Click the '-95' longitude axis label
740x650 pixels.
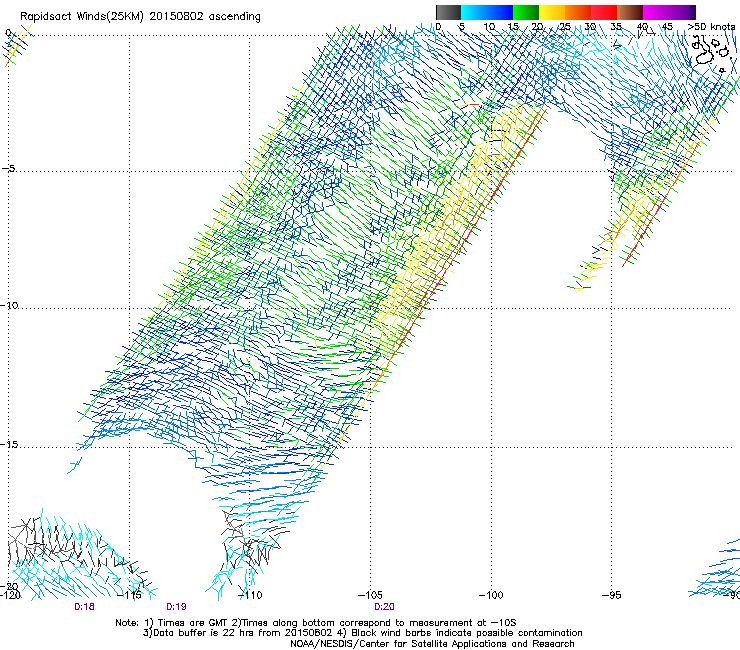612,595
